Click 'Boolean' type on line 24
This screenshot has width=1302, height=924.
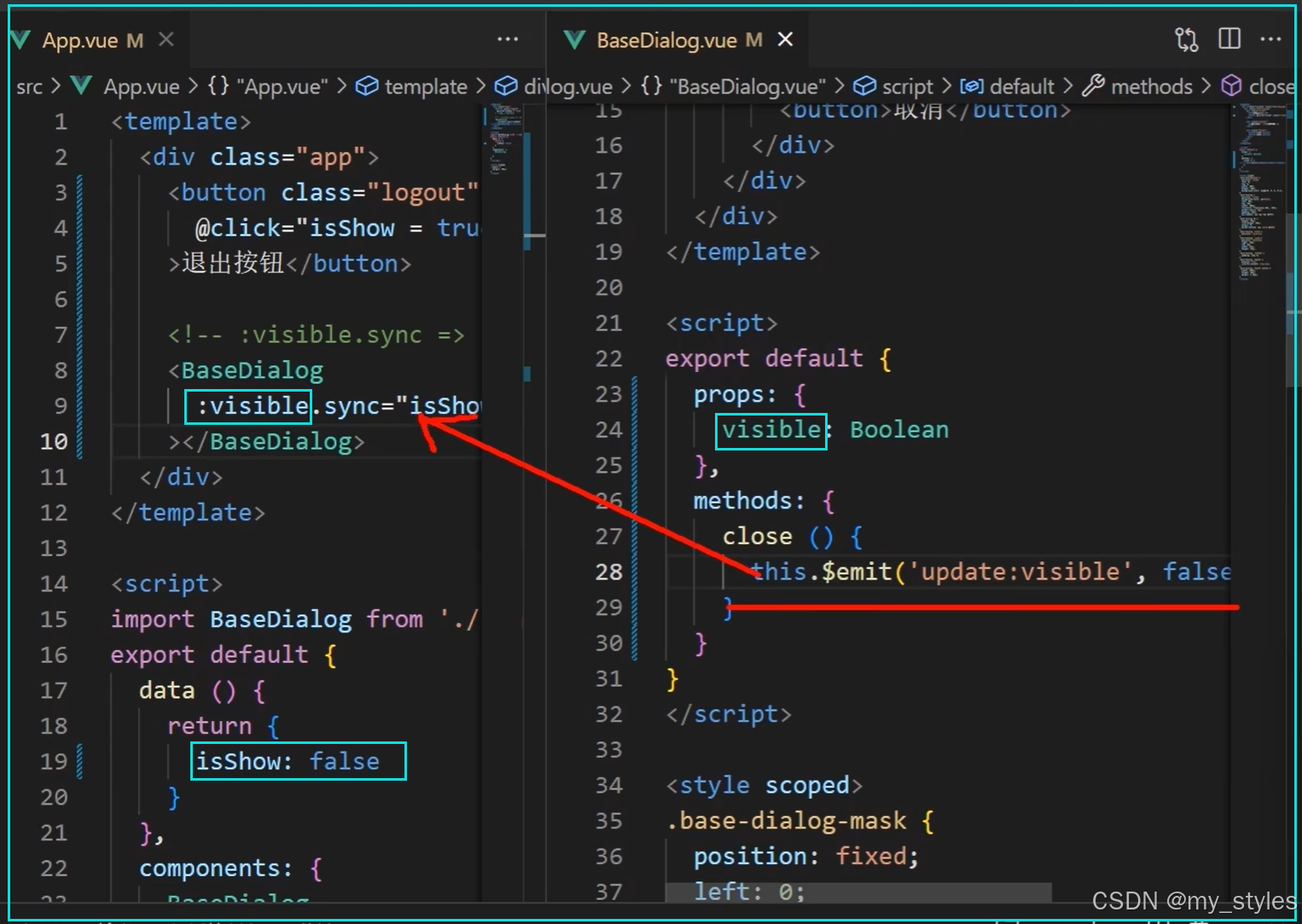[899, 429]
